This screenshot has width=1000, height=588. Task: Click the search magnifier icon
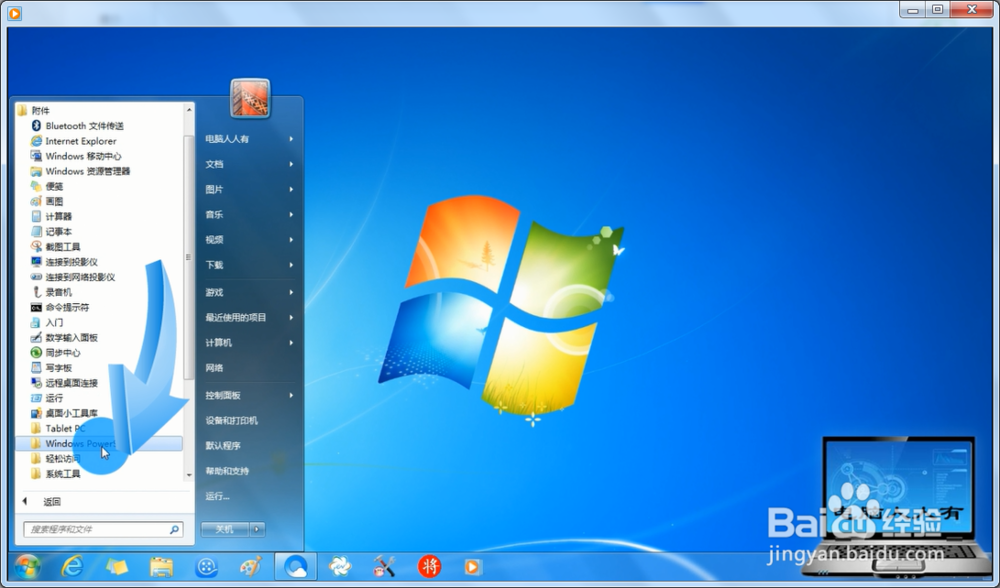(x=174, y=529)
